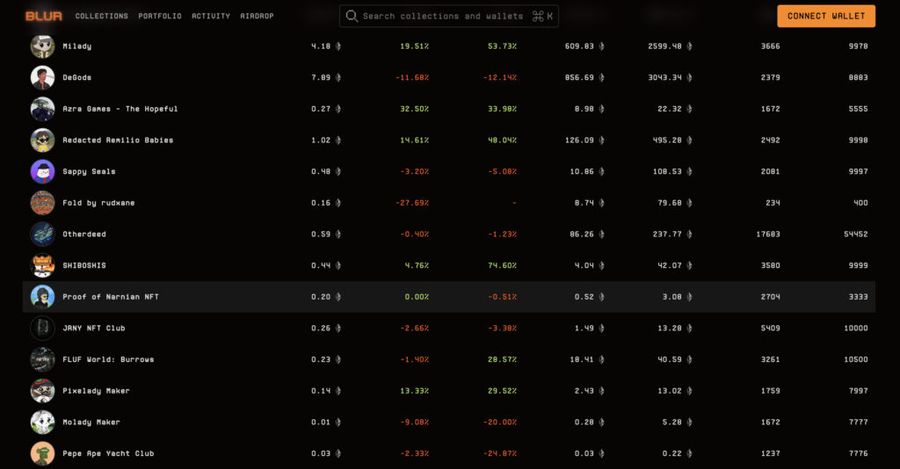The height and width of the screenshot is (469, 900).
Task: Select the Proof of Narnian NFT row
Action: (110, 297)
